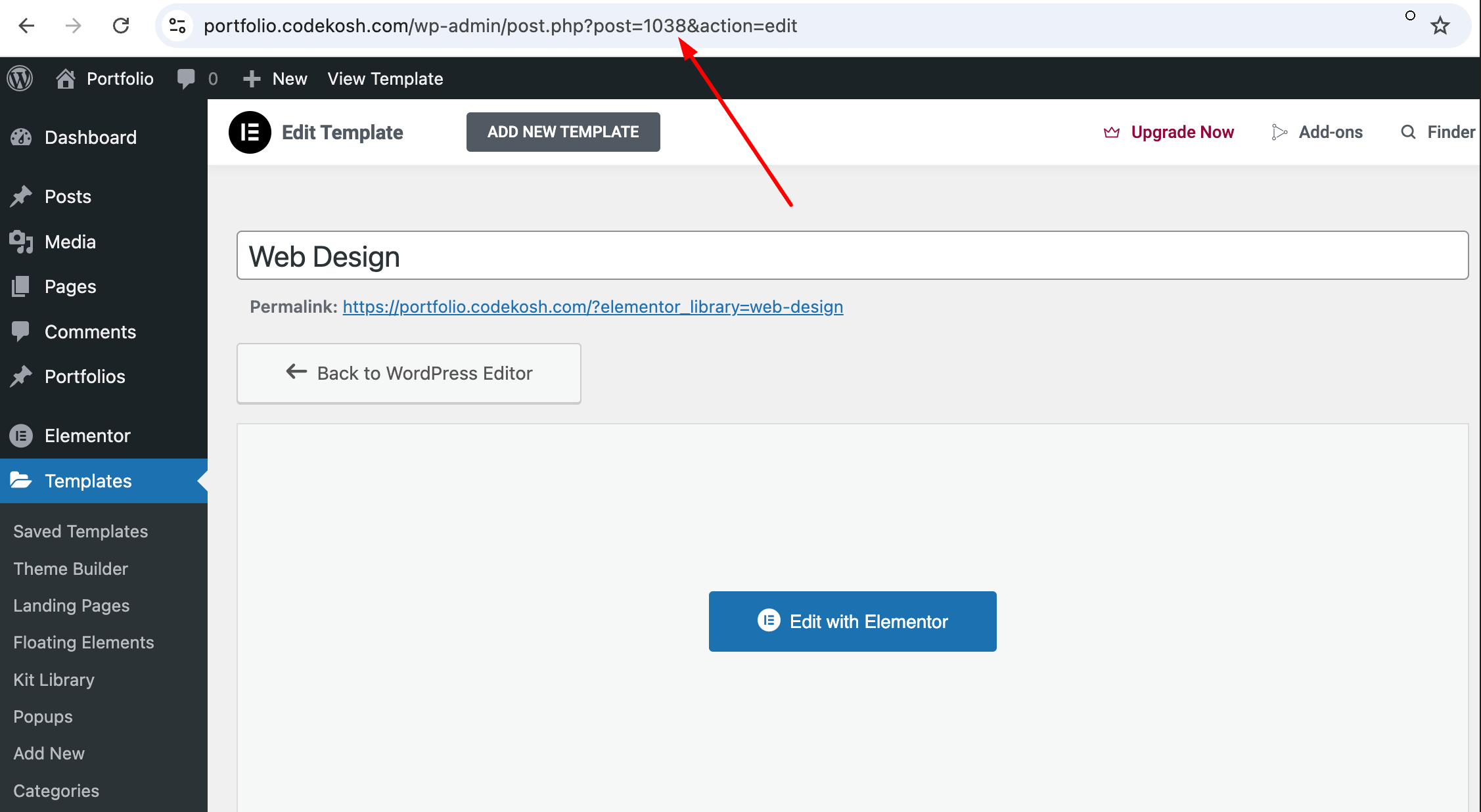The image size is (1481, 812).
Task: Open Saved Templates submenu
Action: (80, 531)
